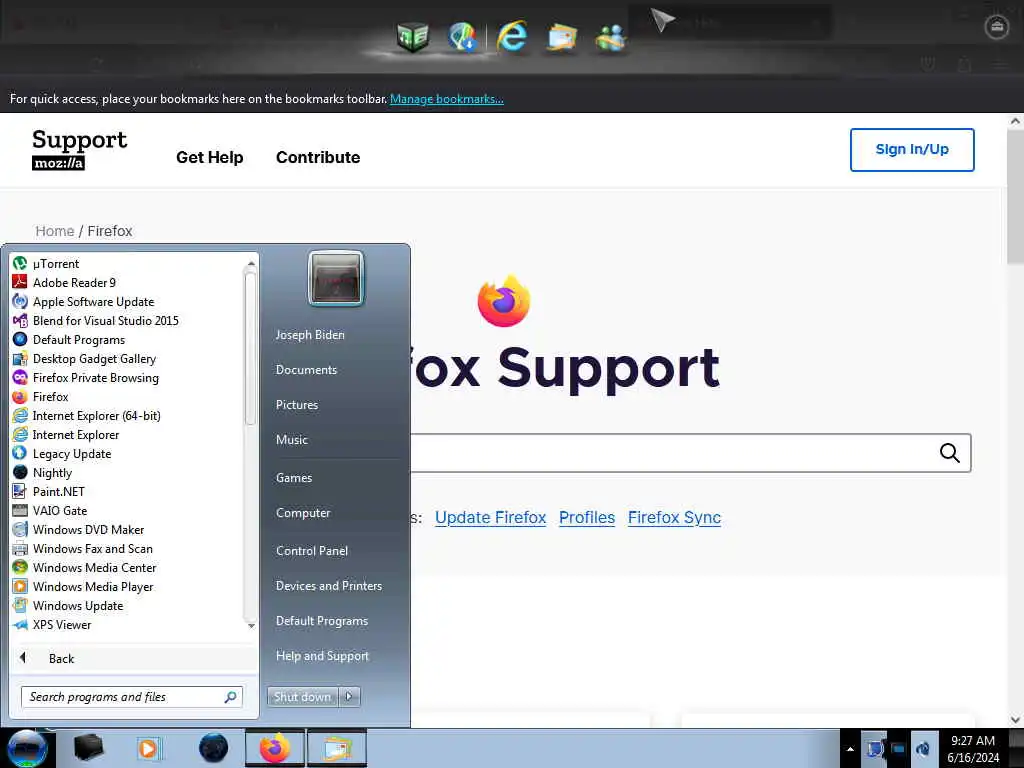1024x768 pixels.
Task: Open Pictures from the Start menu
Action: (296, 405)
